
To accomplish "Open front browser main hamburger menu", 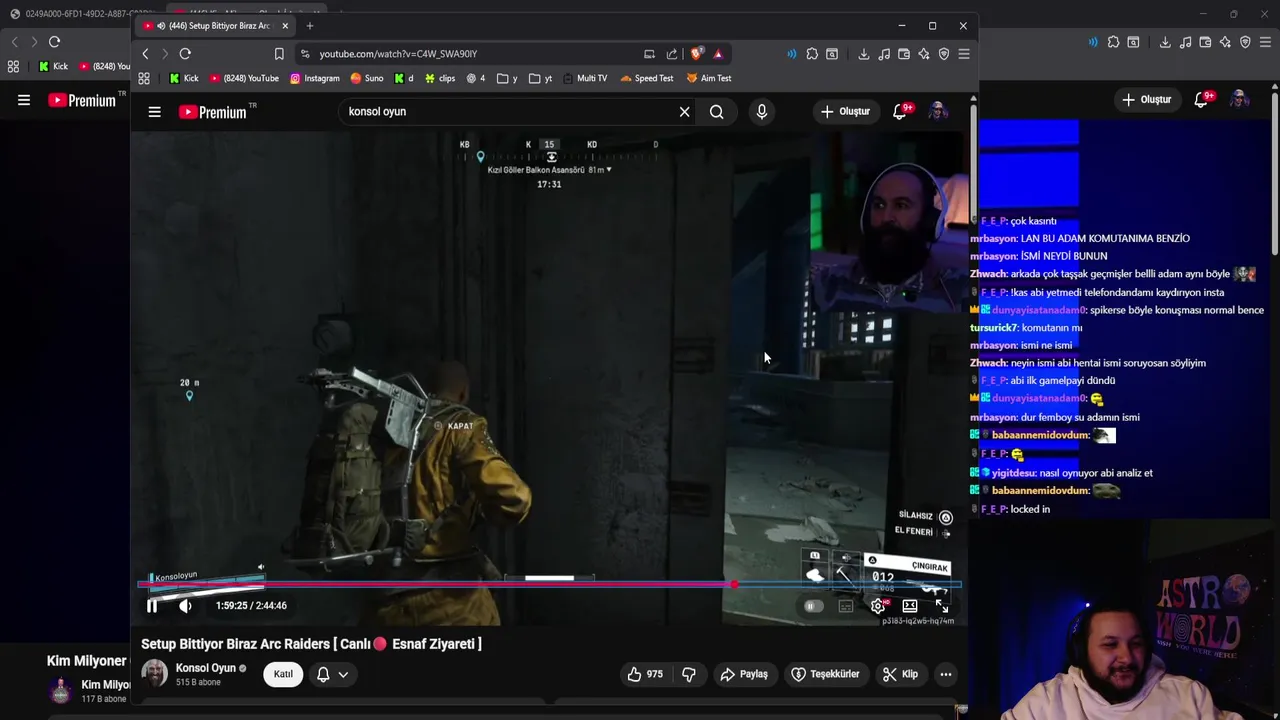I will coord(964,54).
